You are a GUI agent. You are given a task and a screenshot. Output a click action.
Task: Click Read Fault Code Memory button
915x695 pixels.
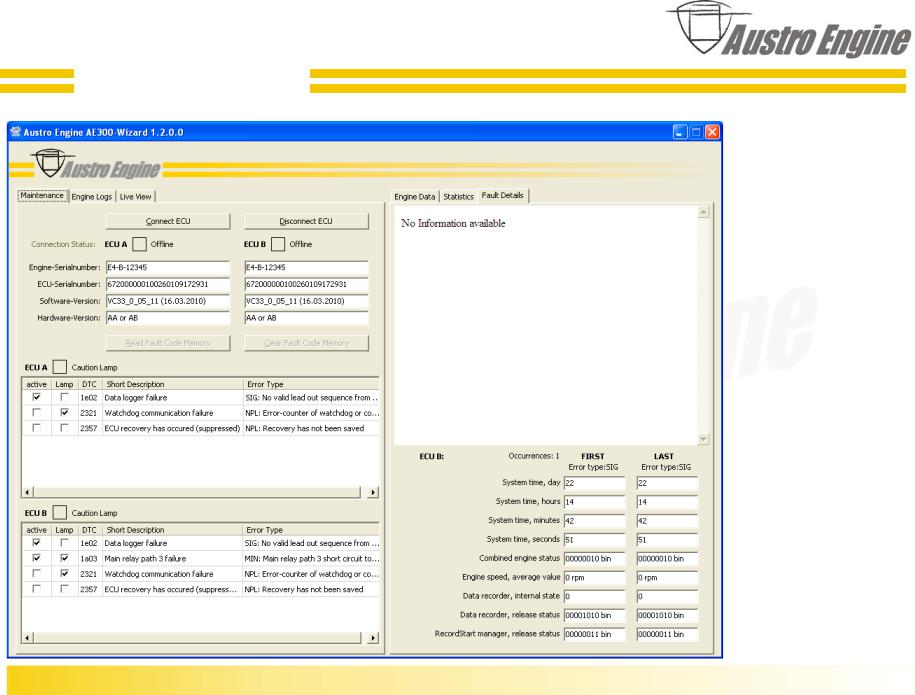(x=168, y=343)
